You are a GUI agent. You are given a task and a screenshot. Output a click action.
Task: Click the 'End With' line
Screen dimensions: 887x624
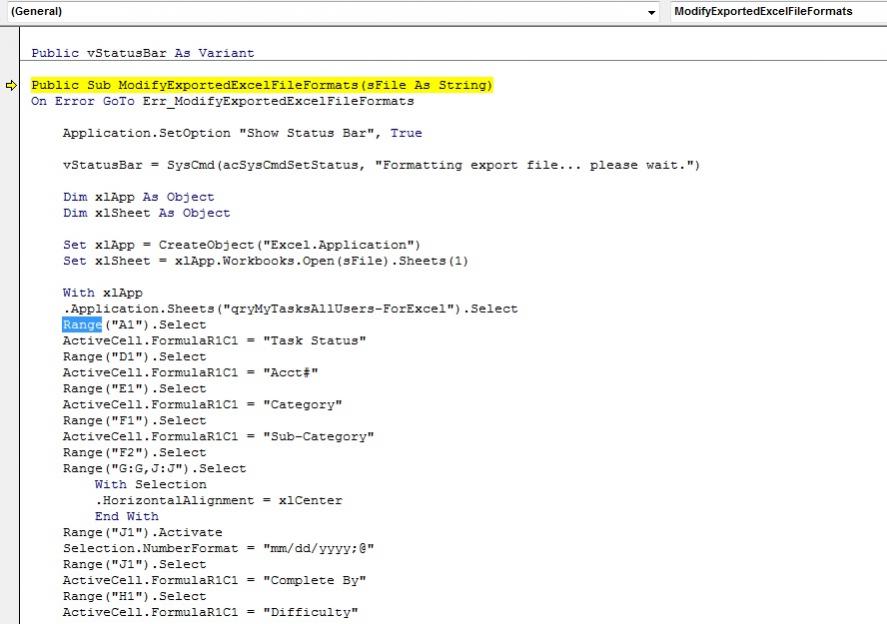127,517
